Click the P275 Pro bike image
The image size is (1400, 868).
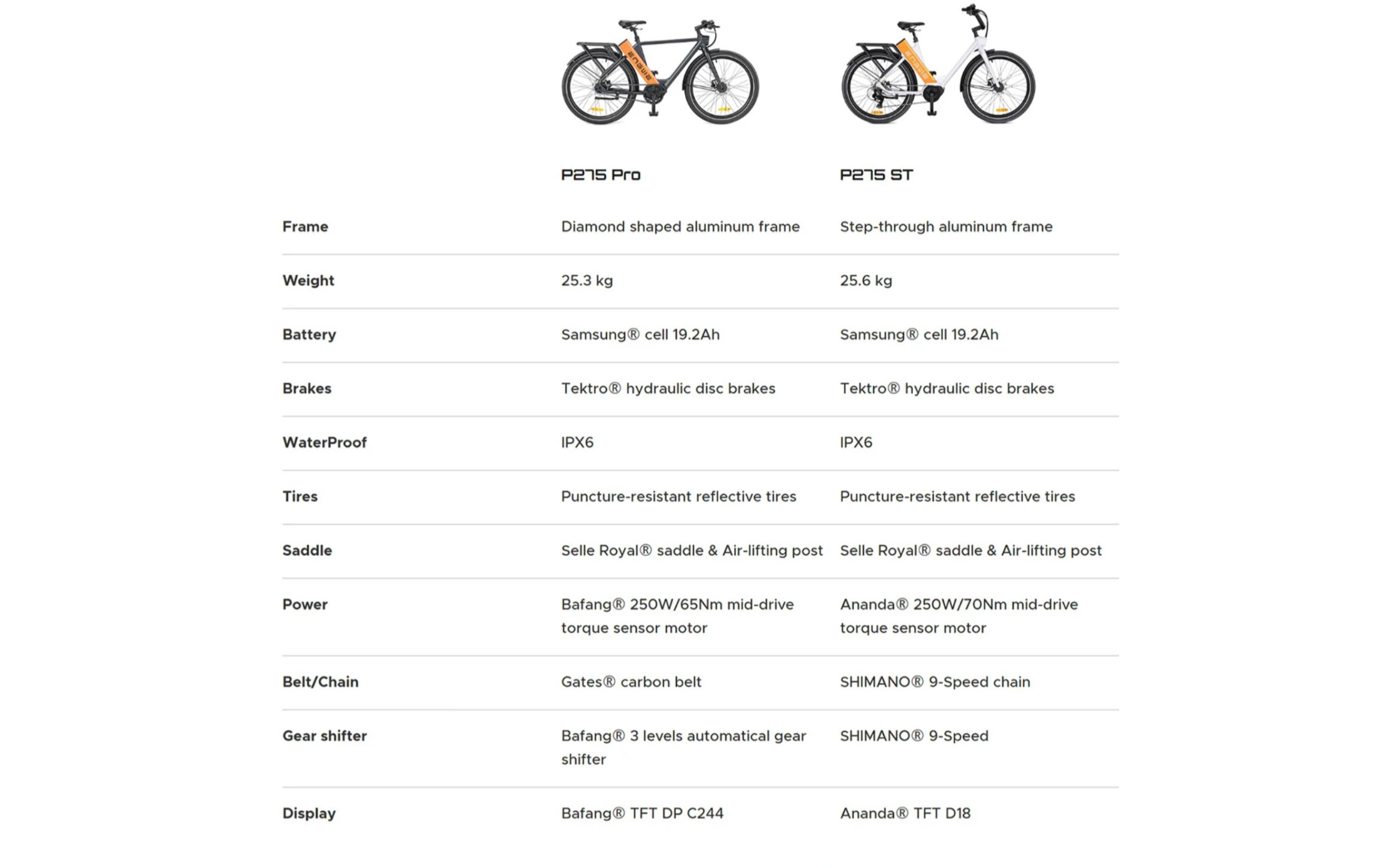[x=660, y=72]
